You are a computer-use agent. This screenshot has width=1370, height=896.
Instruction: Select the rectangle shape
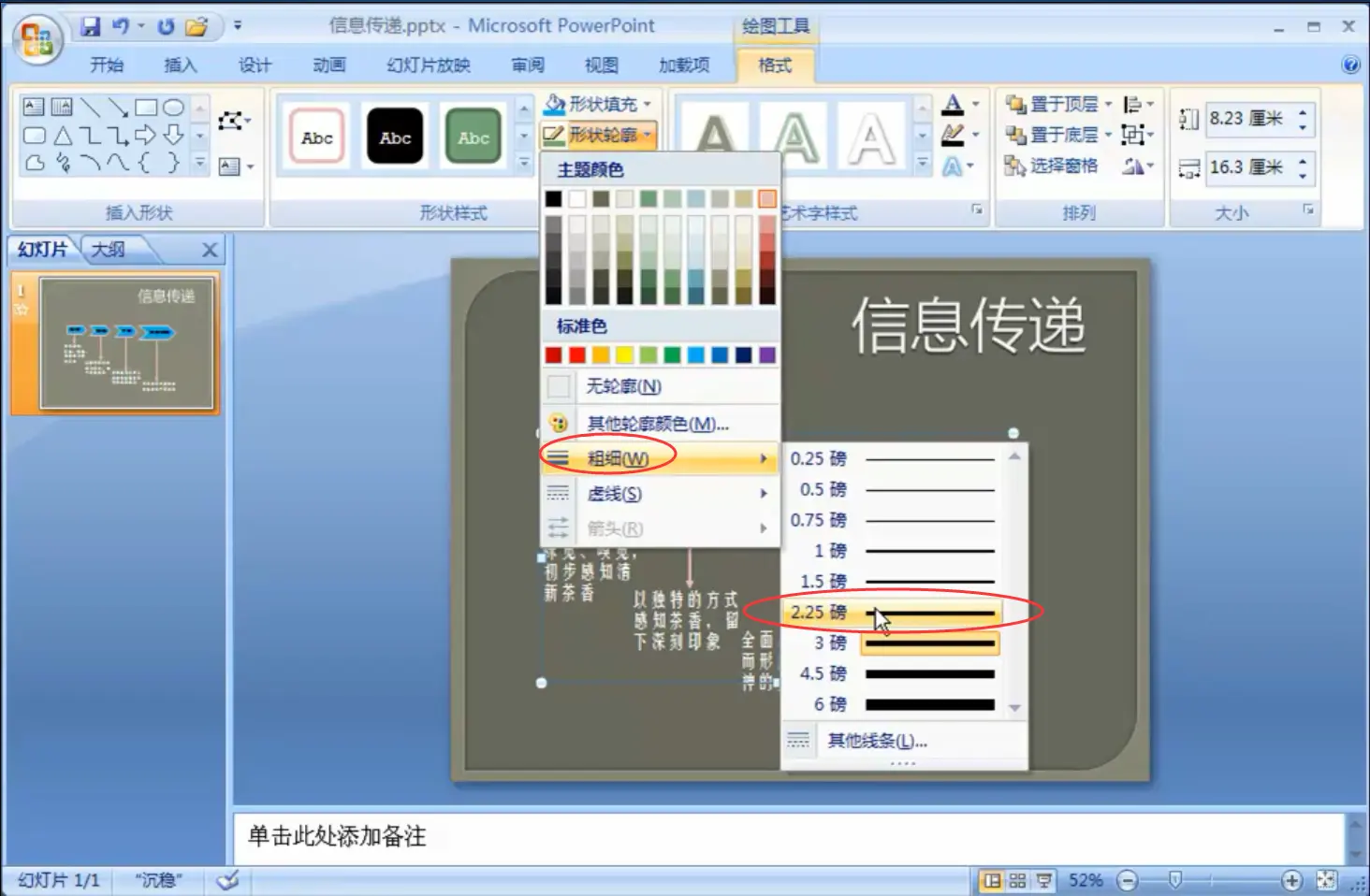146,108
